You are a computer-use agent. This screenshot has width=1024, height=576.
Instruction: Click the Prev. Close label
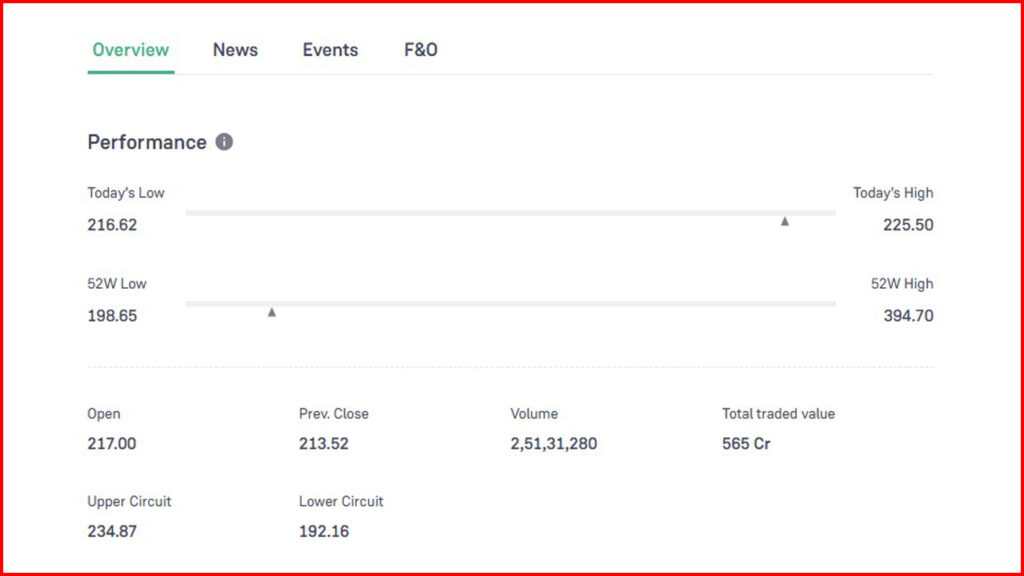[x=334, y=413]
